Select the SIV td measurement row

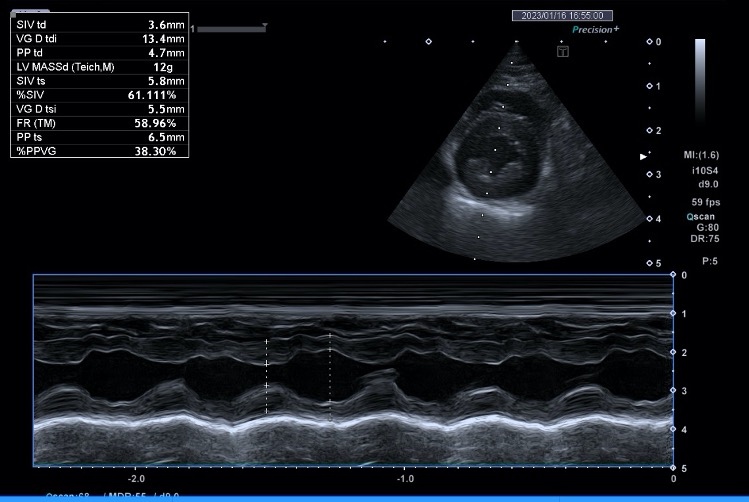[100, 25]
